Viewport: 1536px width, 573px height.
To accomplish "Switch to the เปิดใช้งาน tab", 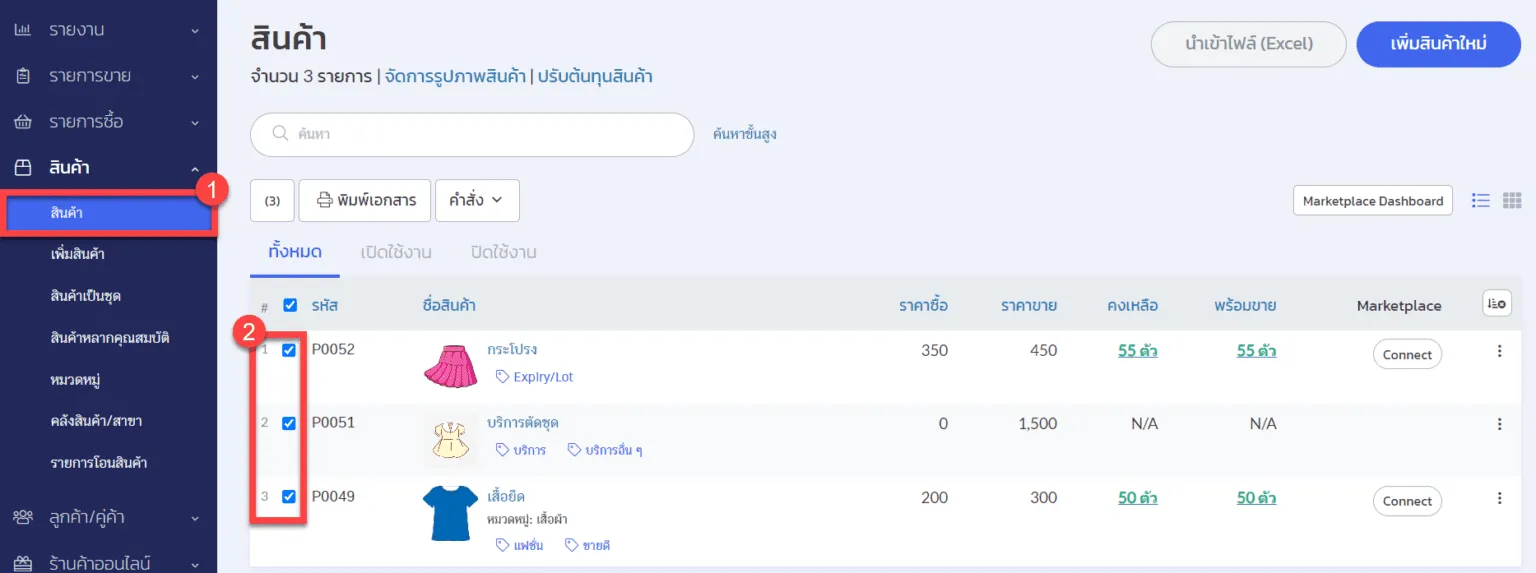I will pyautogui.click(x=396, y=252).
